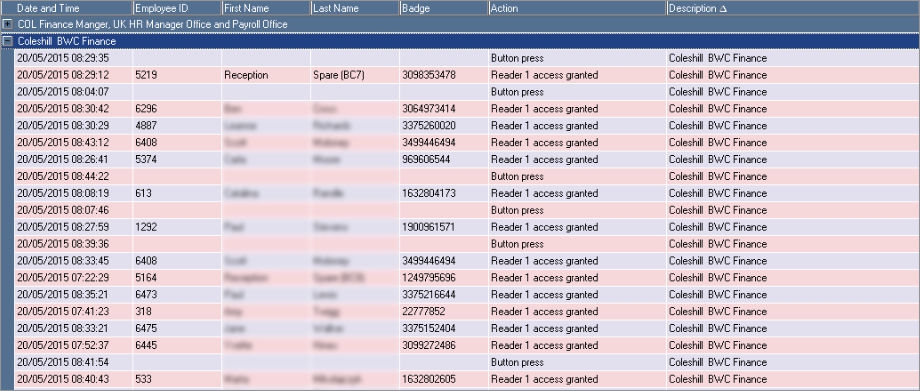Select the Reception Spare (BC7) row
The width and height of the screenshot is (920, 391).
[x=467, y=75]
